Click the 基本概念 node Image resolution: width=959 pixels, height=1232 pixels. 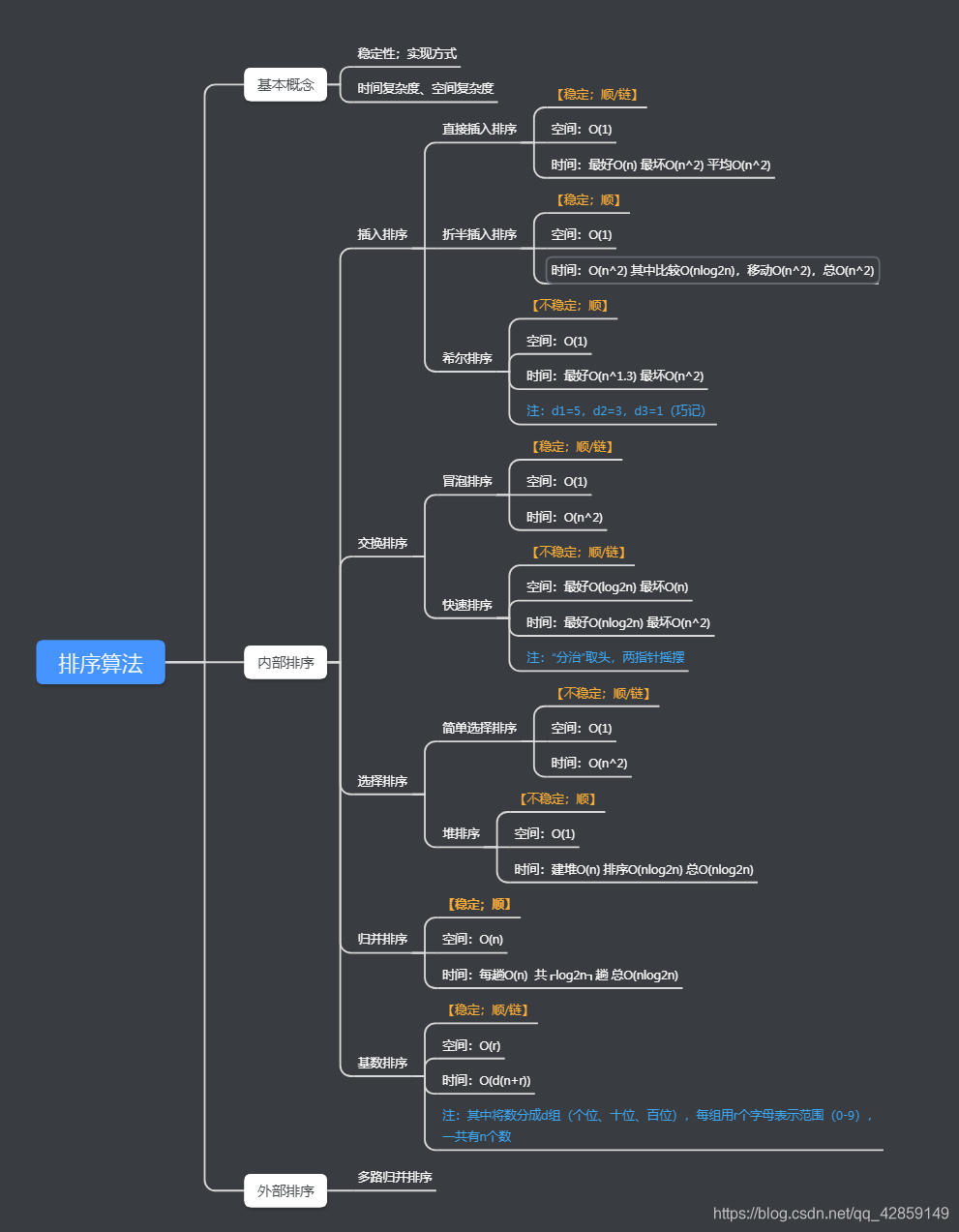tap(285, 85)
